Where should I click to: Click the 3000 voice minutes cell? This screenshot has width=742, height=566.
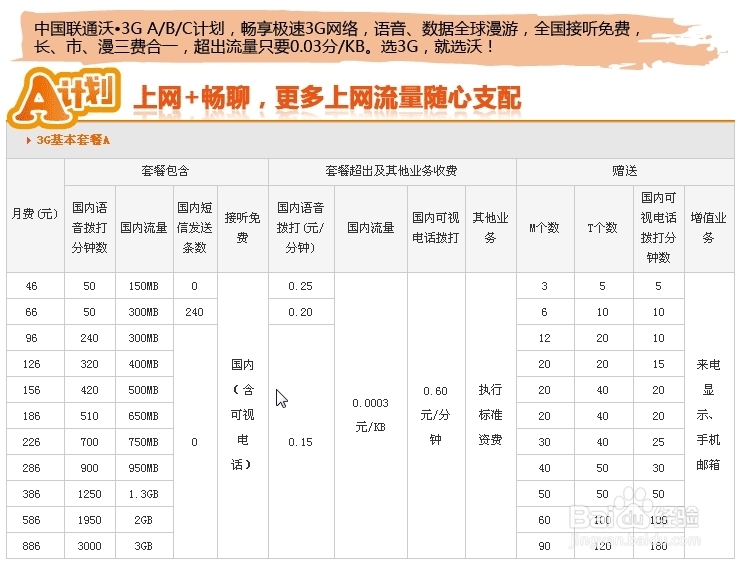coord(90,546)
